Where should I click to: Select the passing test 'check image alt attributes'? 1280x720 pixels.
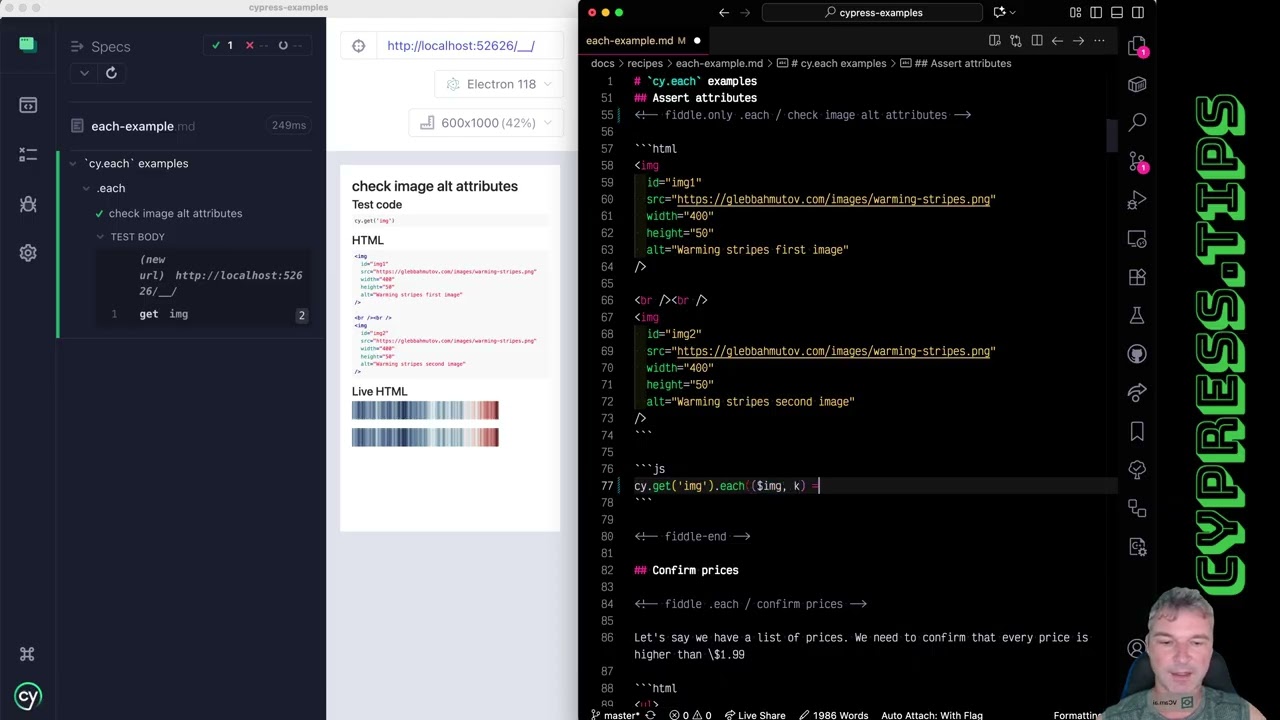pyautogui.click(x=175, y=213)
